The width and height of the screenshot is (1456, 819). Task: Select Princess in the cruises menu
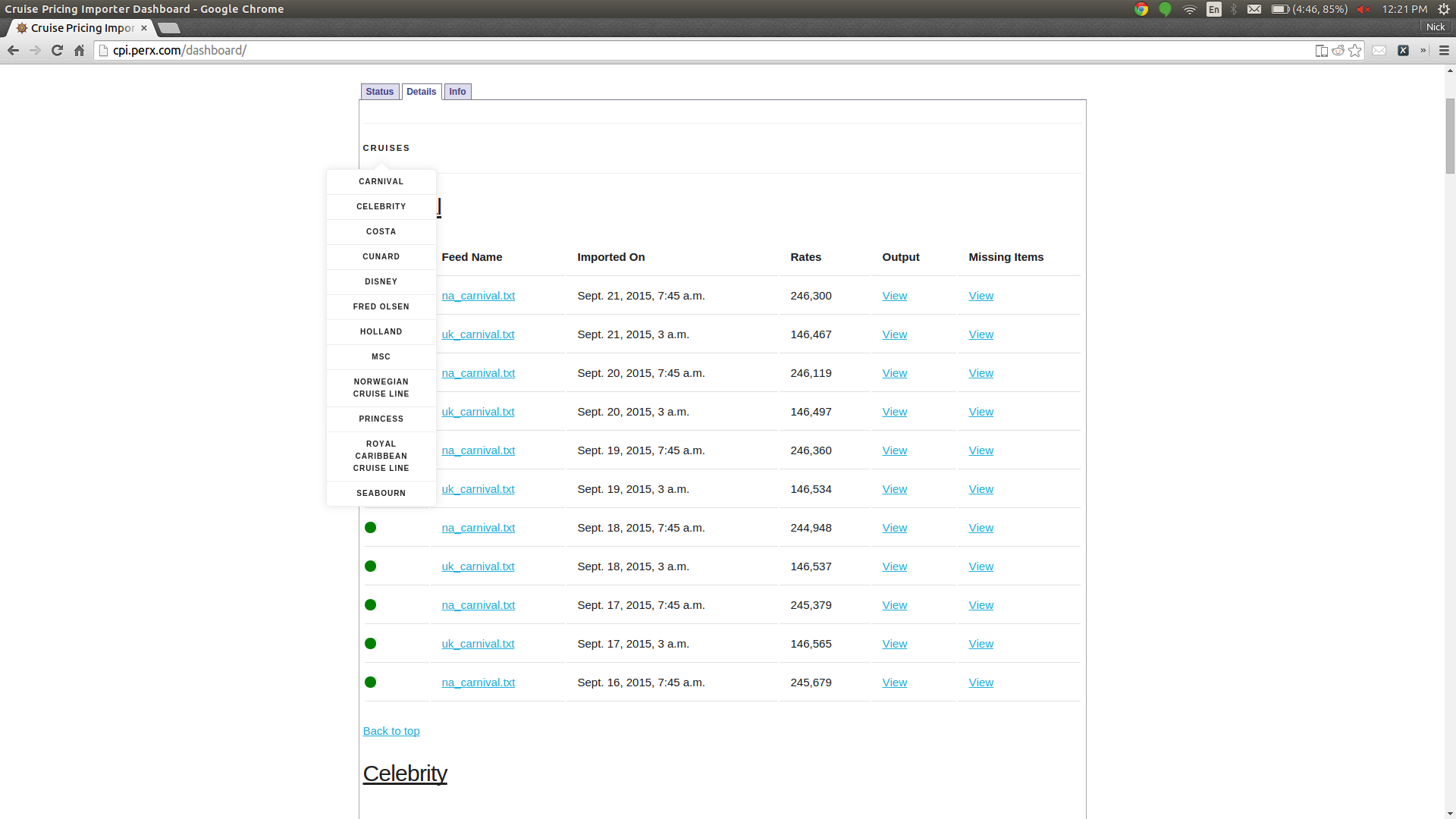tap(381, 419)
